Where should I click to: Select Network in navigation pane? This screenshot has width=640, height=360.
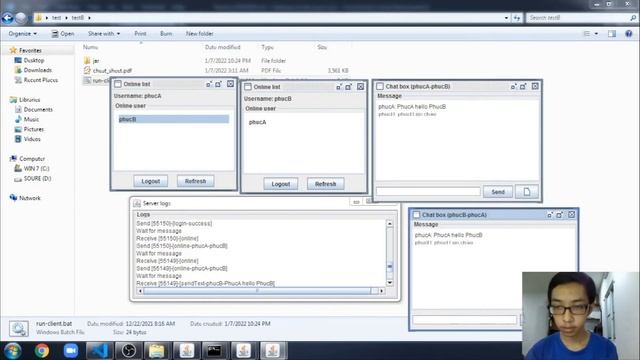pos(29,198)
